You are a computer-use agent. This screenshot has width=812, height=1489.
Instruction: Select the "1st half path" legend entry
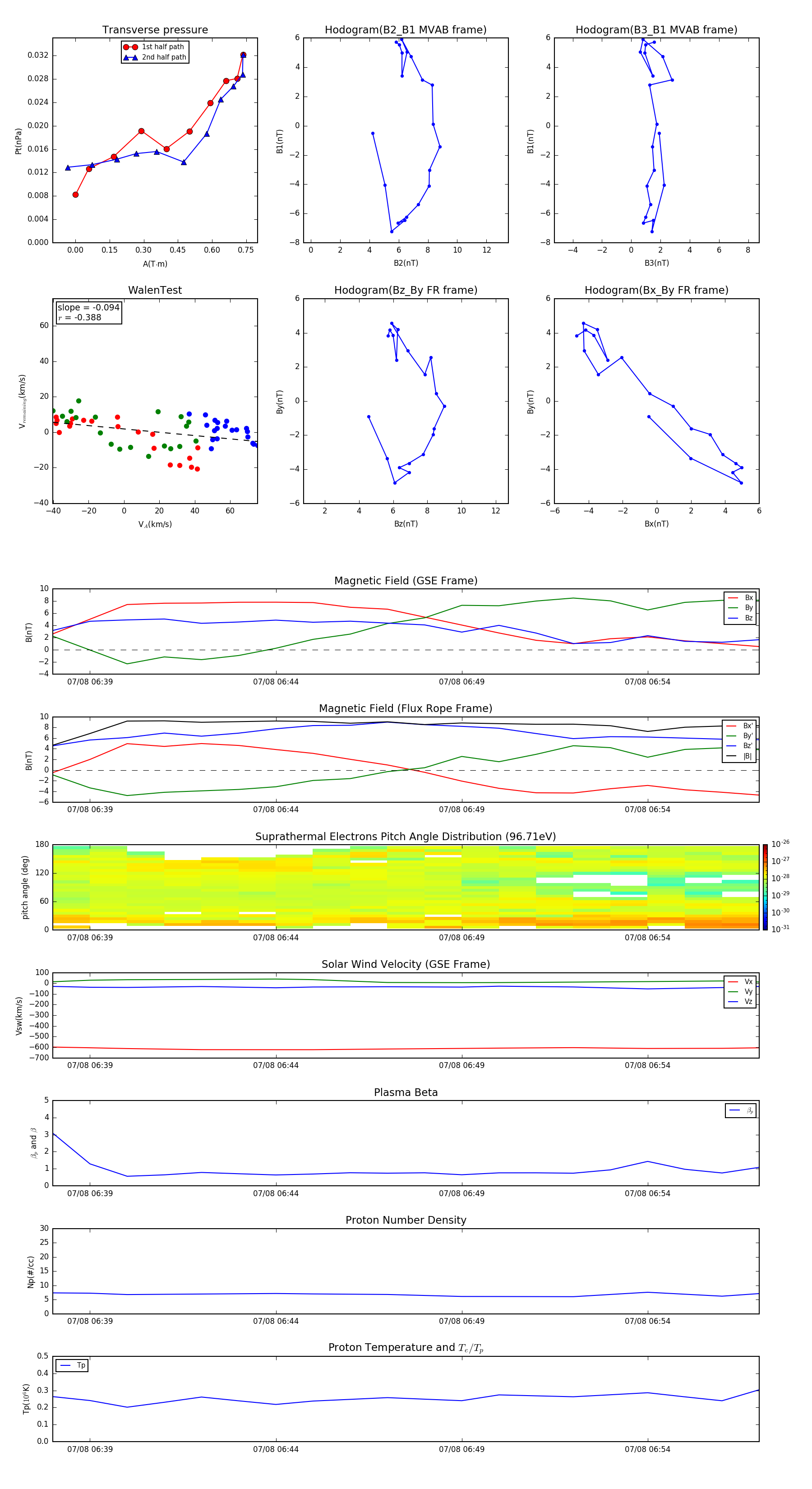154,47
